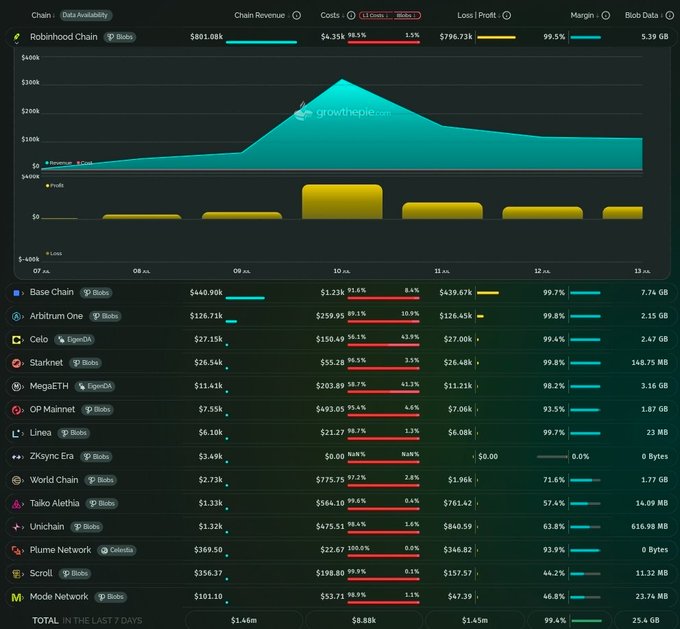
Task: Click Mode Network M logo
Action: coord(16,597)
